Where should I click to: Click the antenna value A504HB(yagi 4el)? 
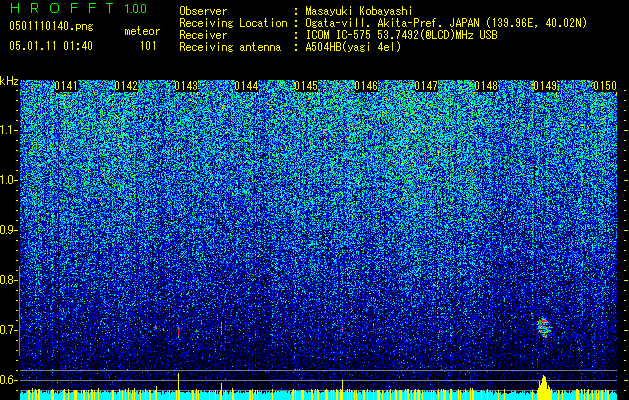coord(353,47)
